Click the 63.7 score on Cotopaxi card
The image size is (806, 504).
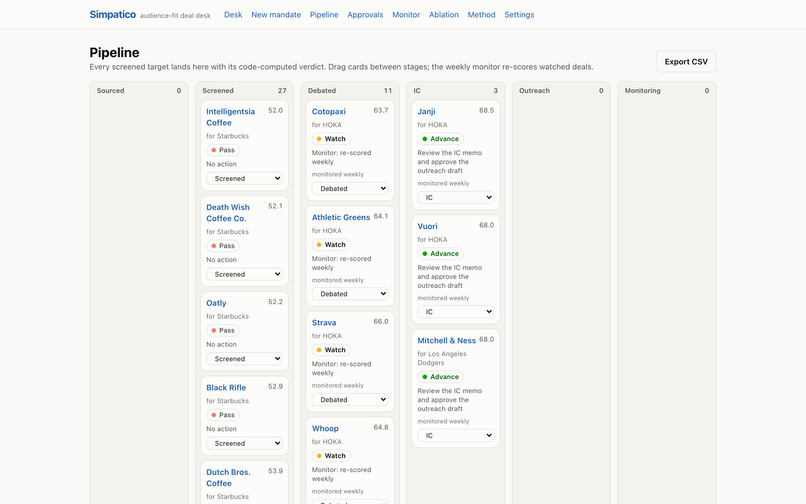[381, 110]
